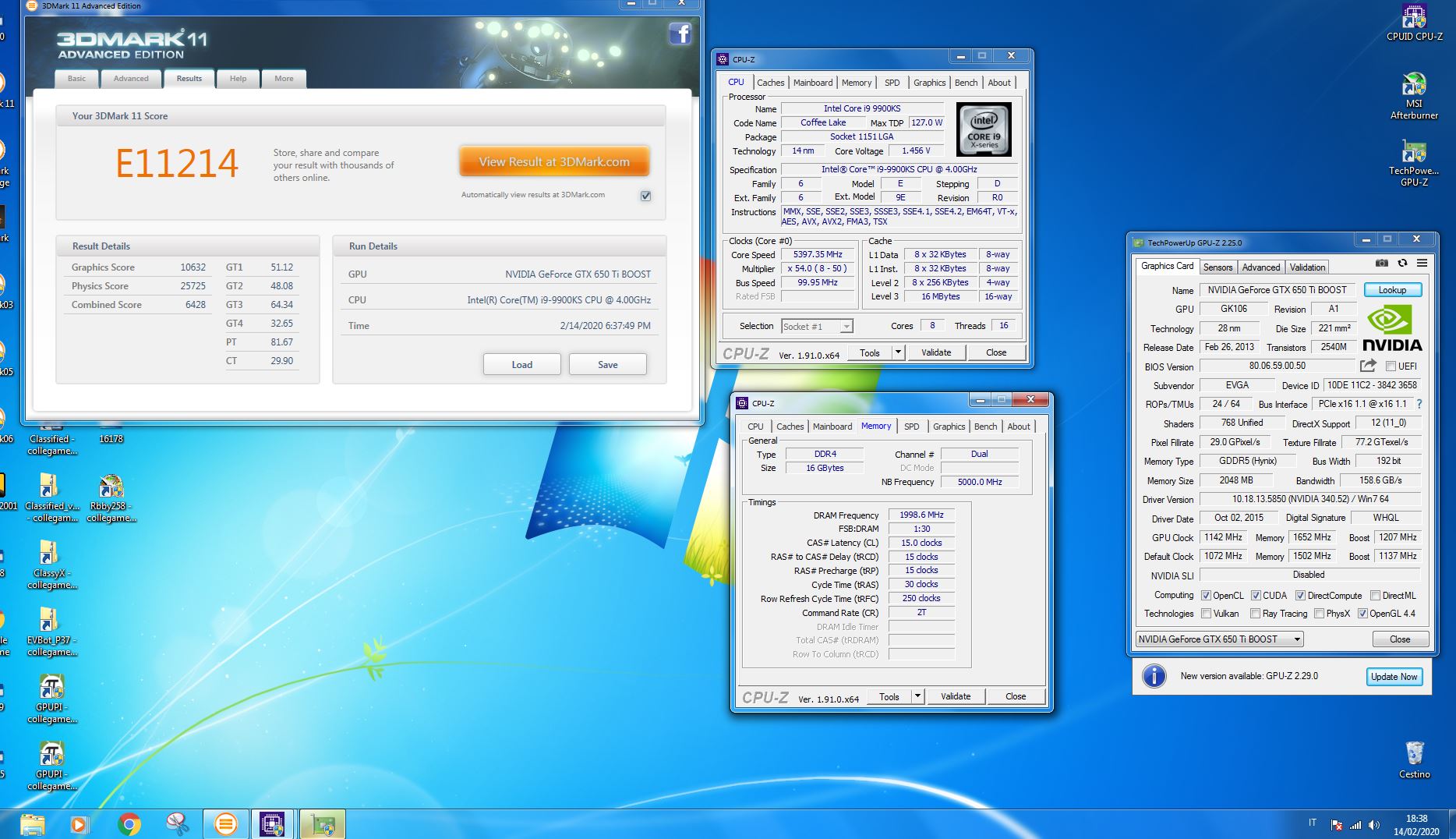Screen dimensions: 1456x839
Task: Click the IT language indicator in taskbar
Action: (x=1313, y=823)
